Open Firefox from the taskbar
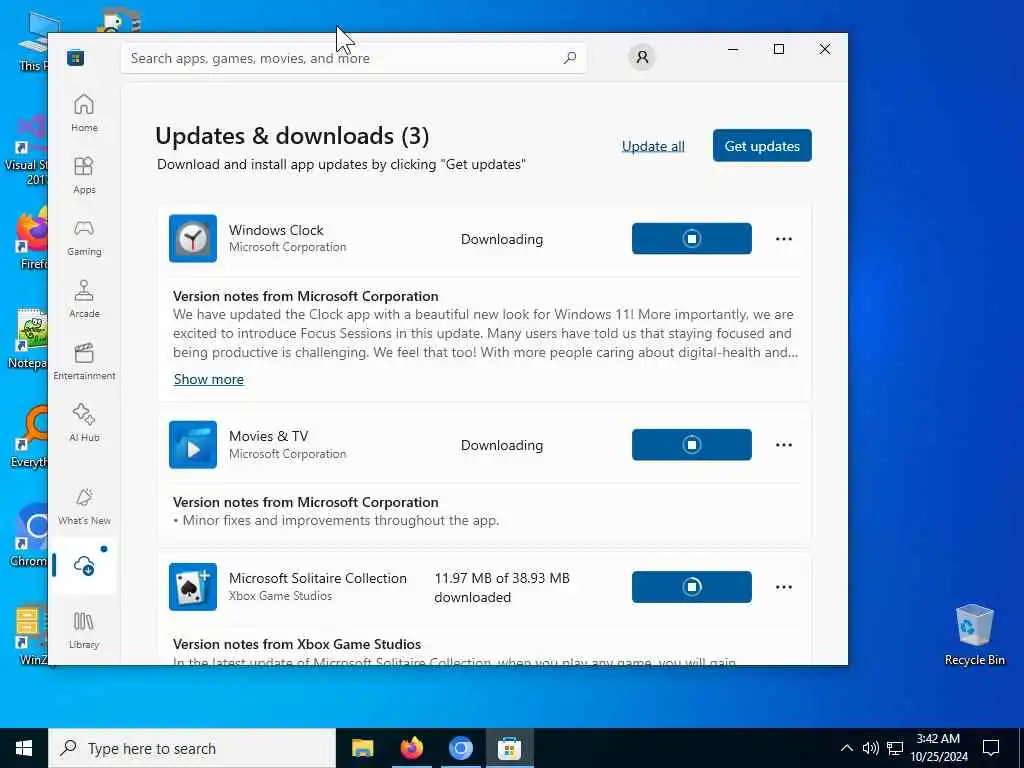 coord(411,748)
